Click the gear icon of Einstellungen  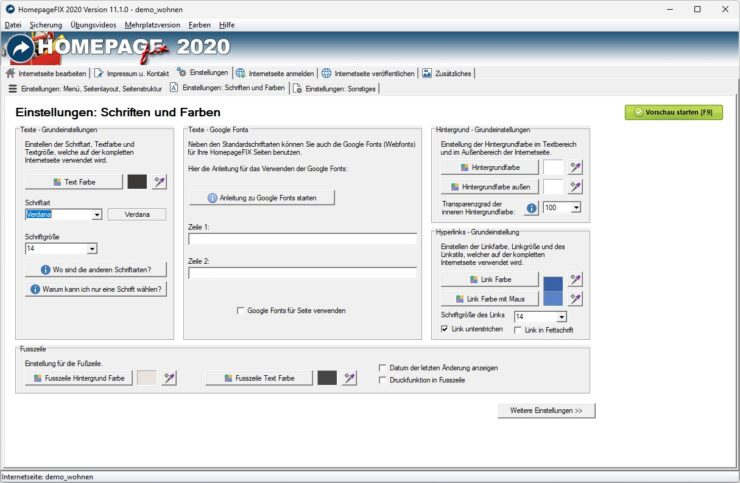coord(182,72)
